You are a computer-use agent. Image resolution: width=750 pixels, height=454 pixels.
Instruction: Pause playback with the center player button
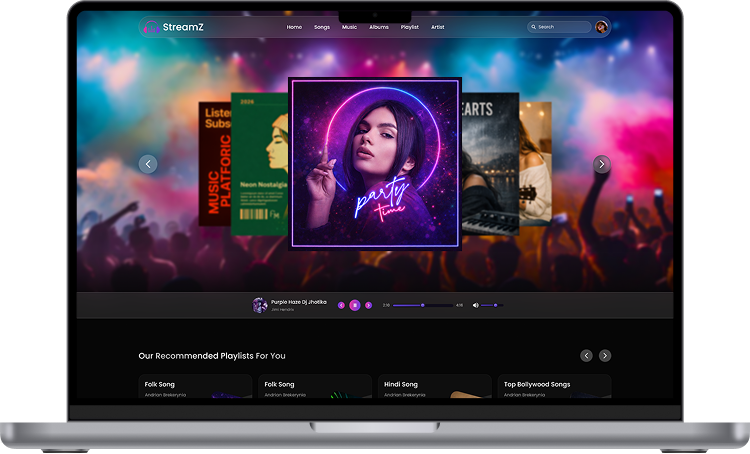355,305
